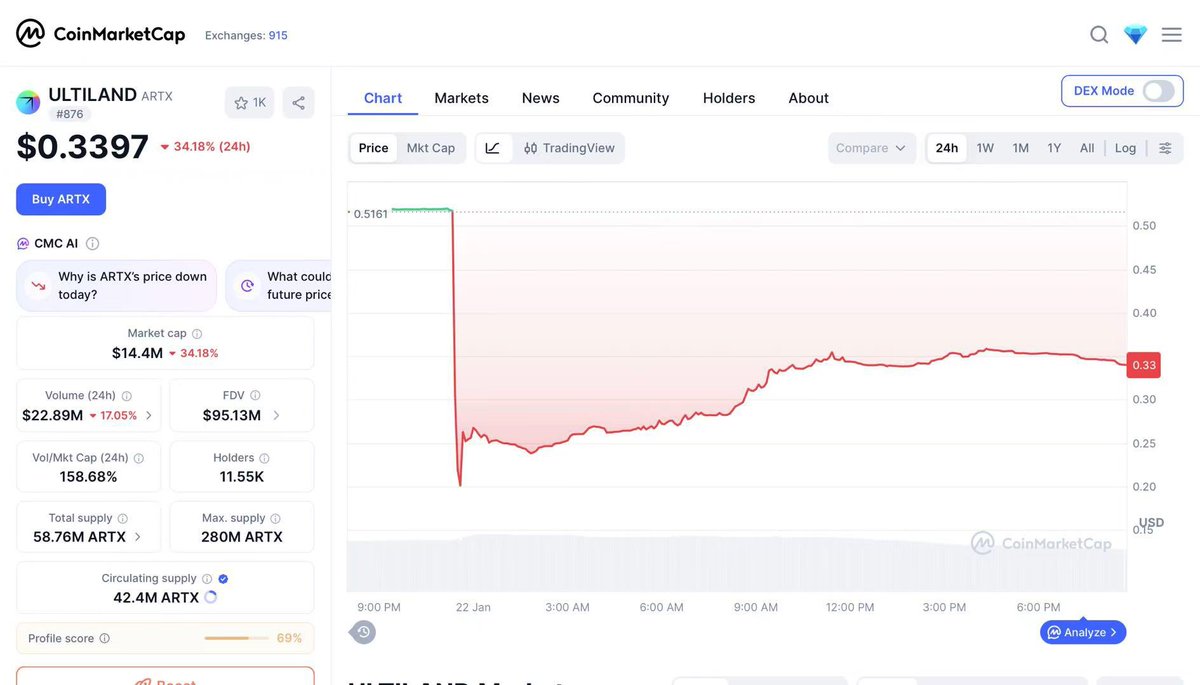The height and width of the screenshot is (685, 1200).
Task: Click Buy ARTX button
Action: pos(61,199)
